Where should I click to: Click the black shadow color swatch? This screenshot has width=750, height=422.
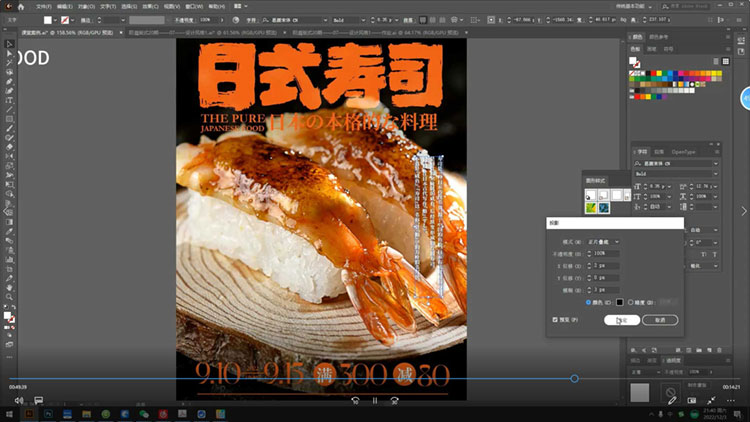(620, 301)
